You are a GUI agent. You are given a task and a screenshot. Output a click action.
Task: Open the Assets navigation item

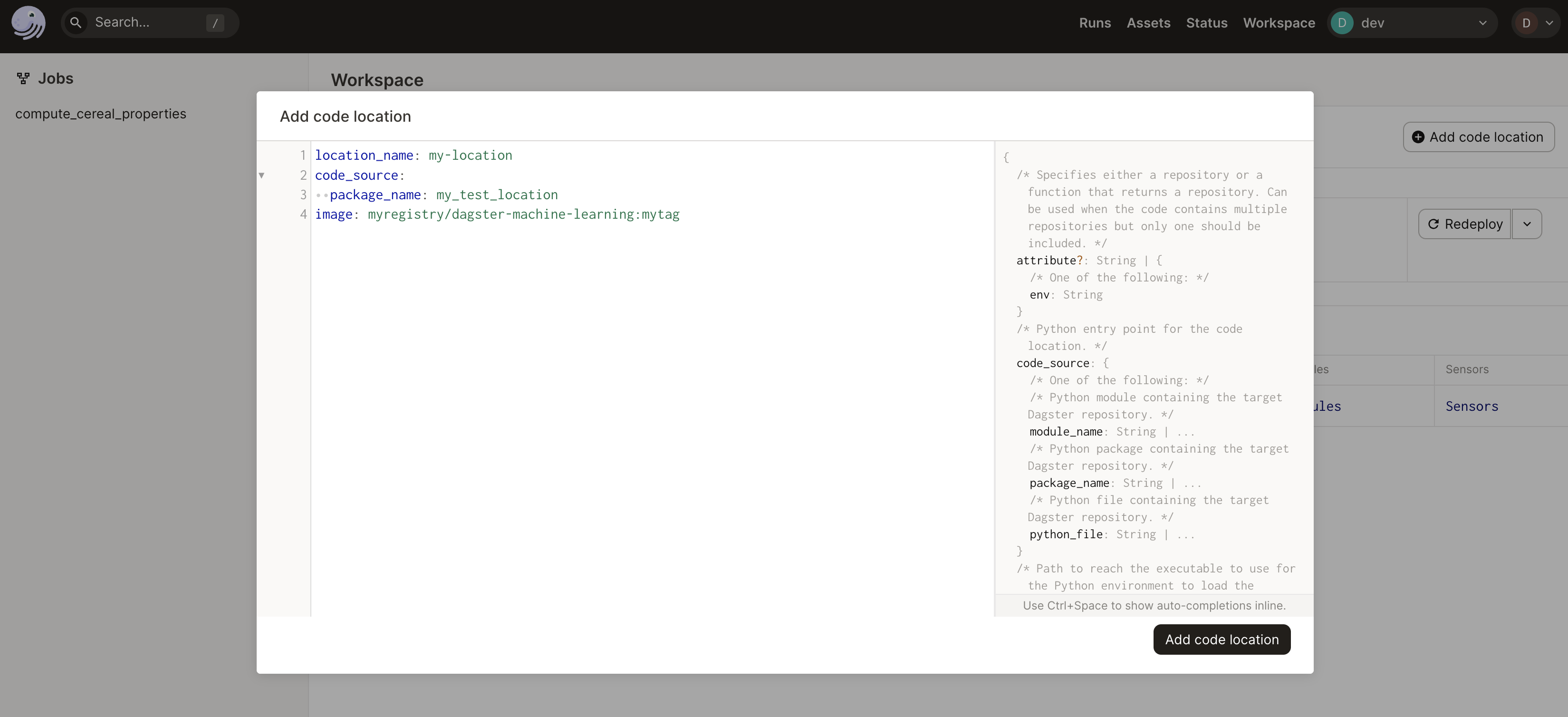pos(1148,22)
